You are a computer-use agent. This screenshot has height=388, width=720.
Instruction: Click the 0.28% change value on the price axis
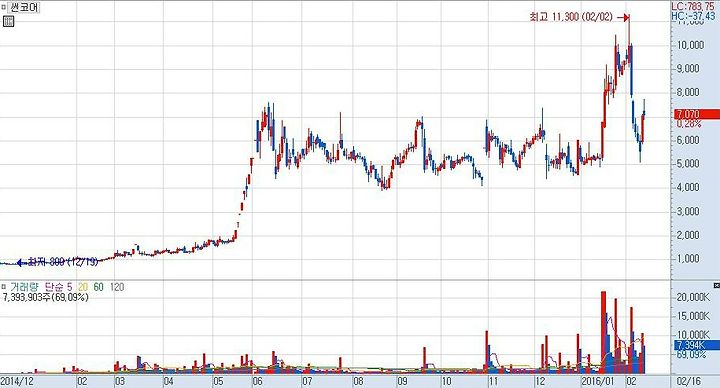point(688,124)
